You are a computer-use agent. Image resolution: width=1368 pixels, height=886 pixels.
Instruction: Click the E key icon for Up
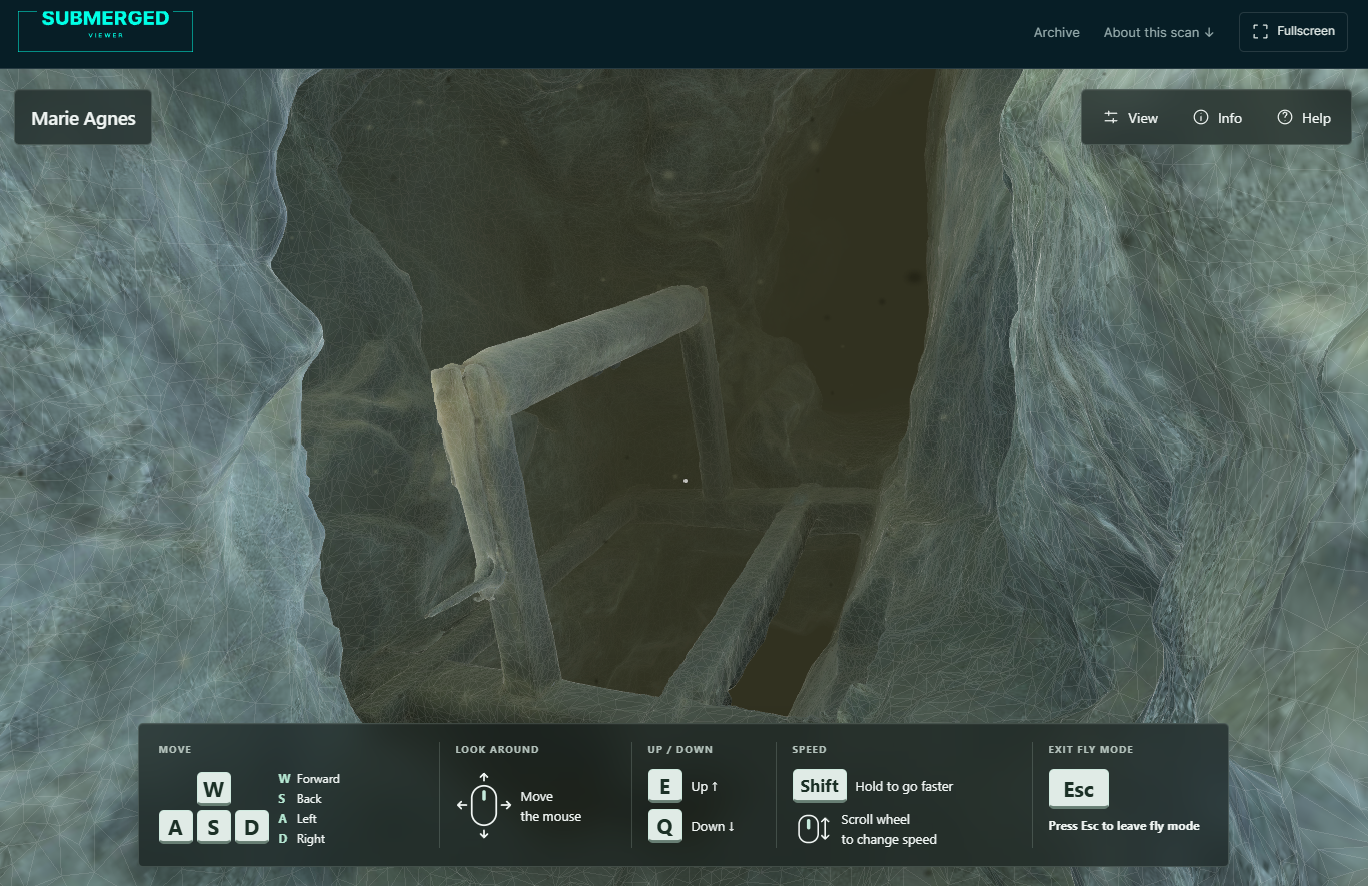point(665,786)
